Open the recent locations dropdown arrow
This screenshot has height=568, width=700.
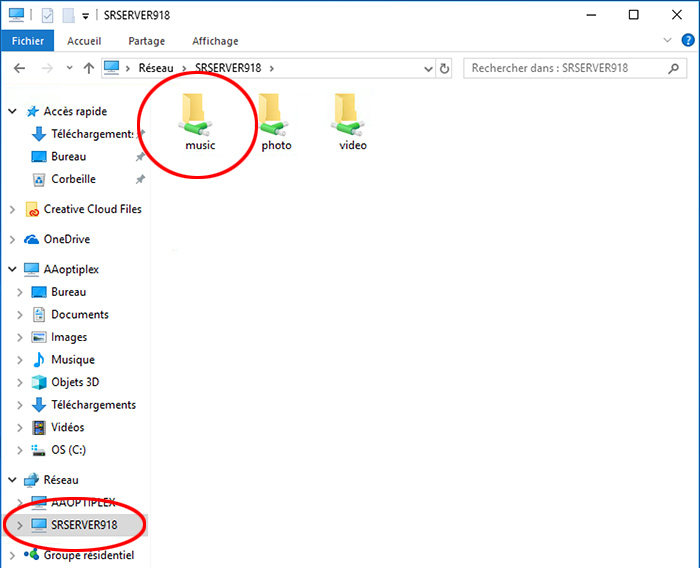coord(69,68)
